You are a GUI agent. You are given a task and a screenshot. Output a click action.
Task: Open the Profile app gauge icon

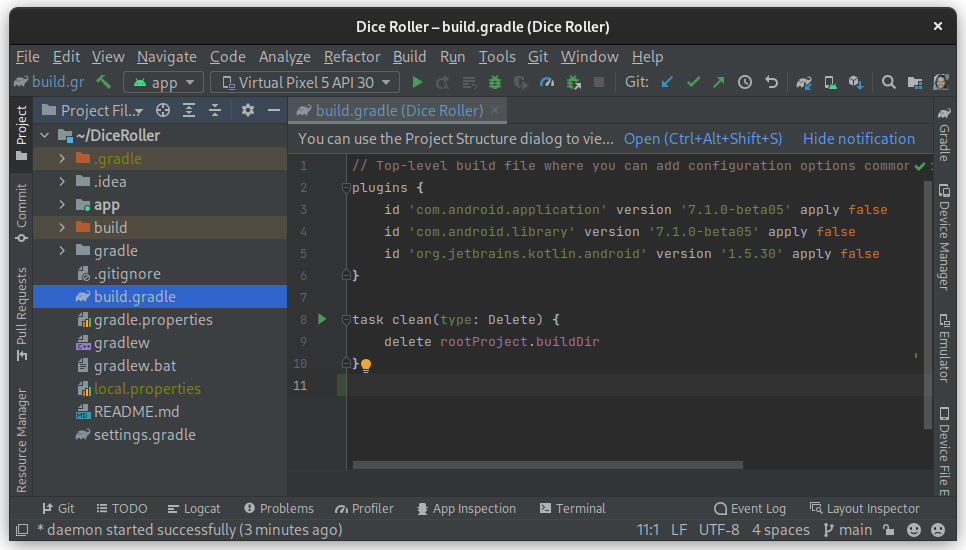[547, 82]
